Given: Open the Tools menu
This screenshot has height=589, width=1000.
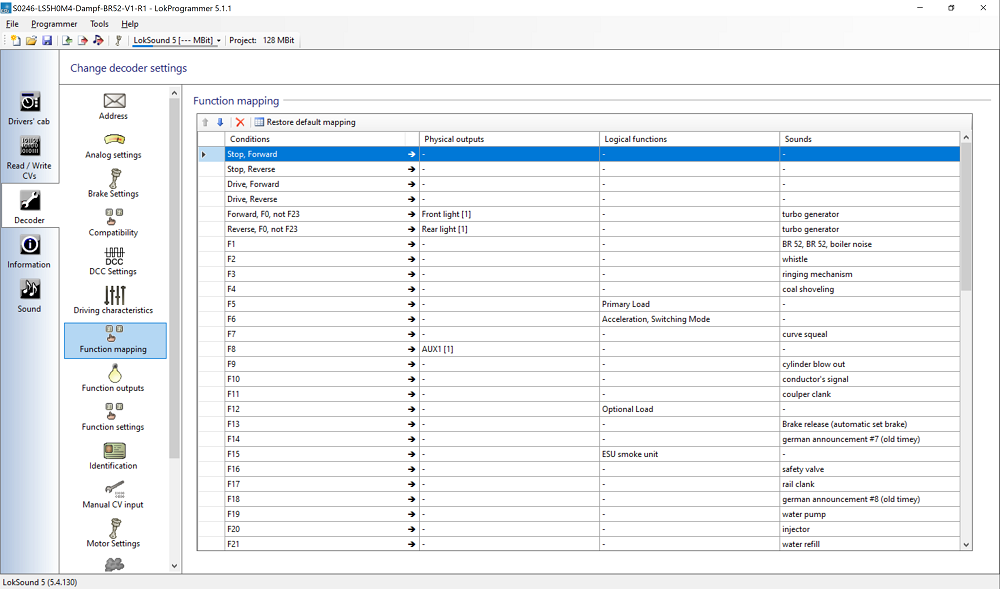Looking at the screenshot, I should 99,24.
